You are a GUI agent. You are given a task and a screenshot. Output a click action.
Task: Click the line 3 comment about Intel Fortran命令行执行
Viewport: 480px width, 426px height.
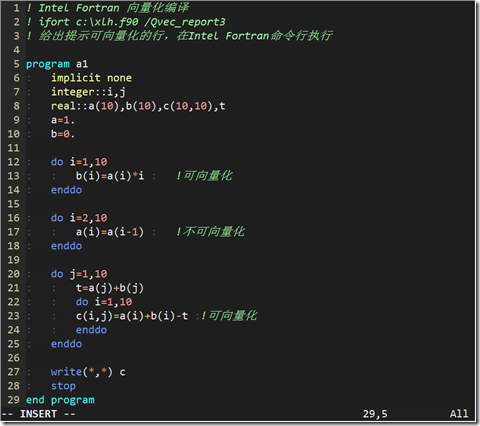(x=179, y=36)
